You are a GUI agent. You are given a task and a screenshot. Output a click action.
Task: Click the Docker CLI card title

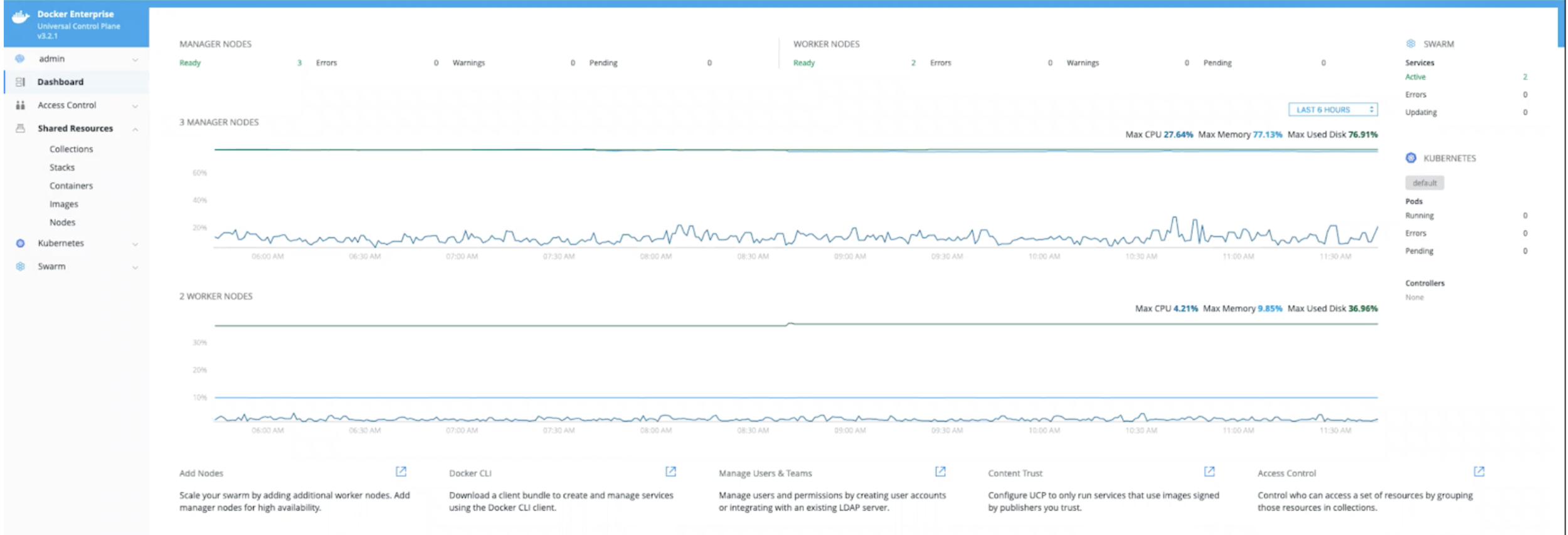pyautogui.click(x=470, y=473)
